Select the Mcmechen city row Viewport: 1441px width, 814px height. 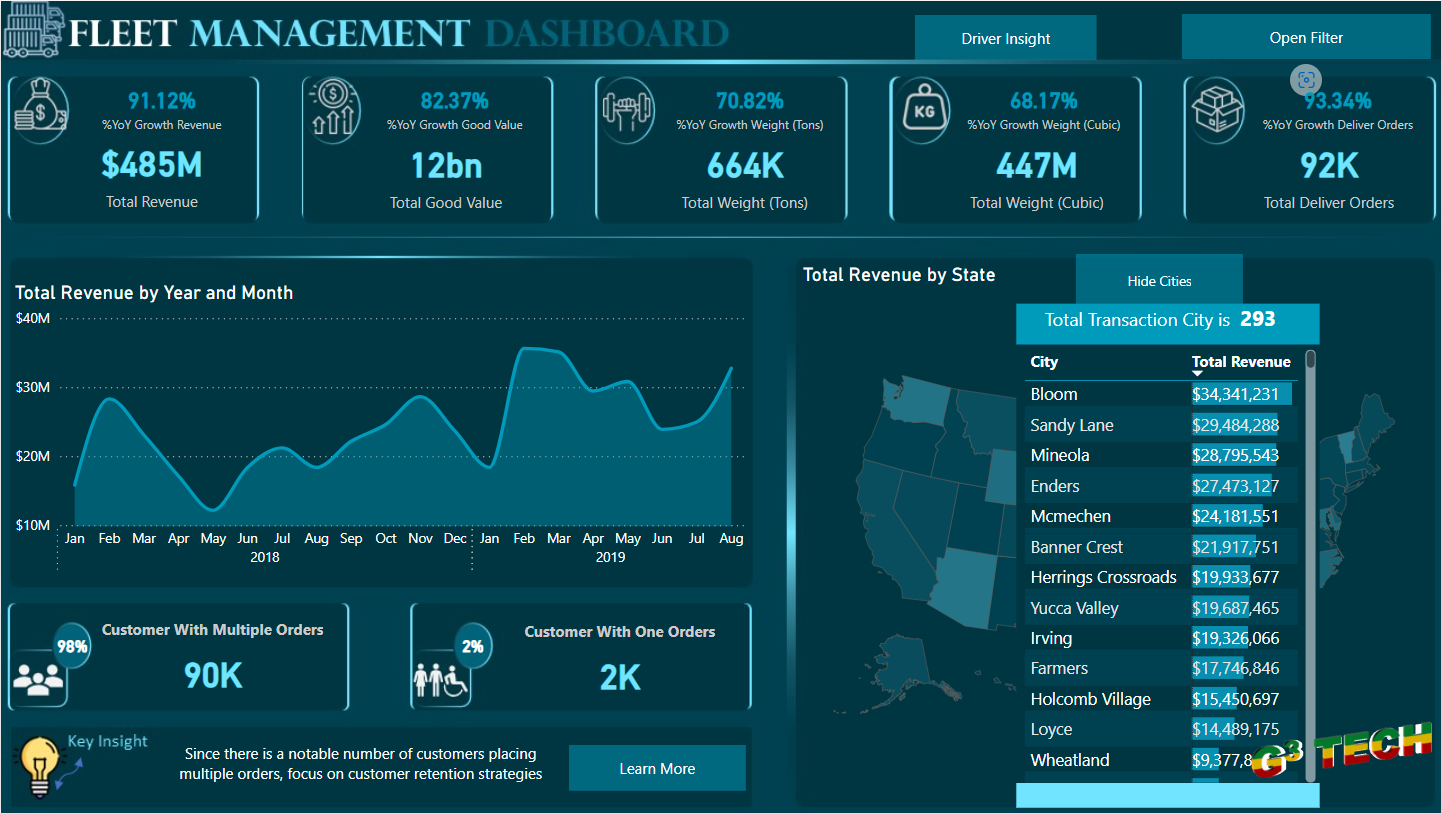pos(1161,516)
